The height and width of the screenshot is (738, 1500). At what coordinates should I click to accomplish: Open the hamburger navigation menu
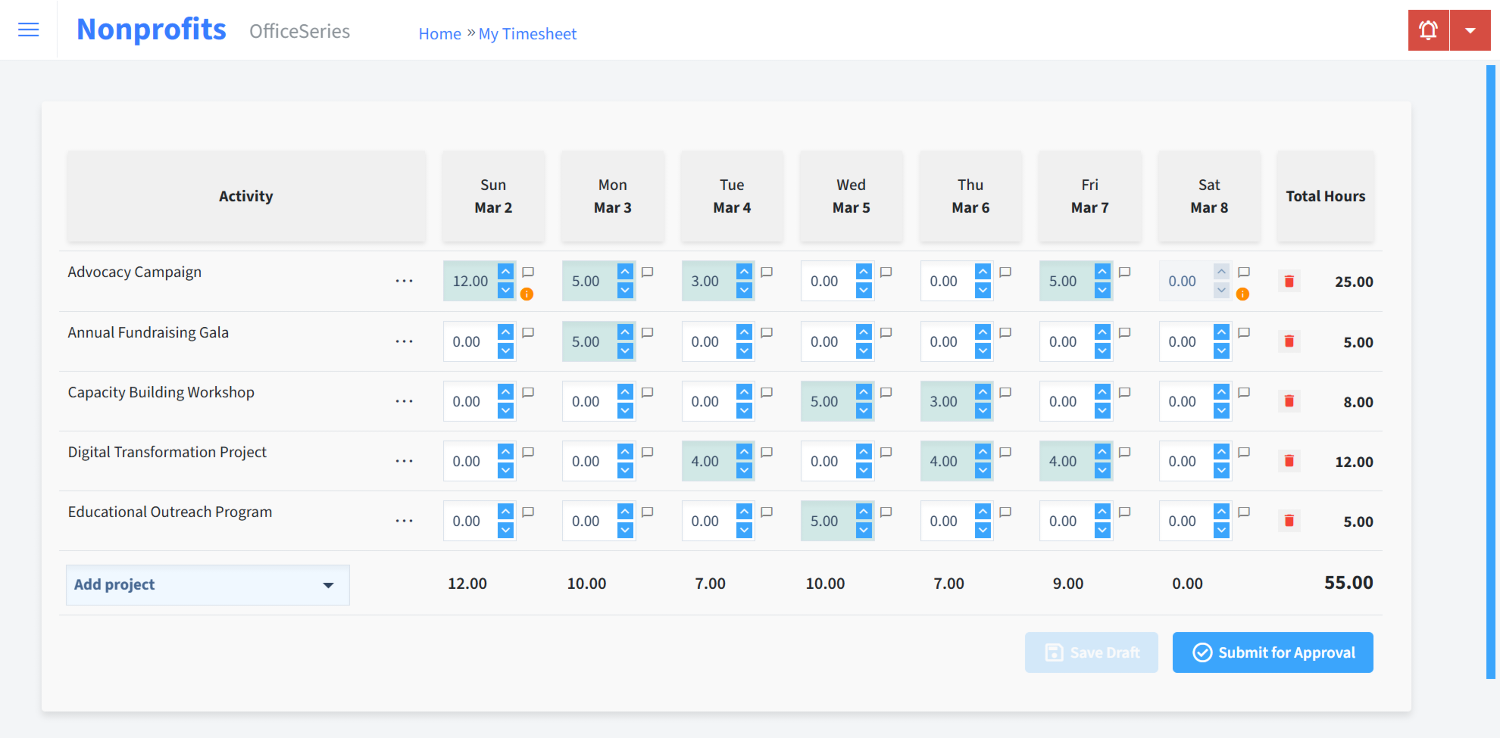(28, 29)
